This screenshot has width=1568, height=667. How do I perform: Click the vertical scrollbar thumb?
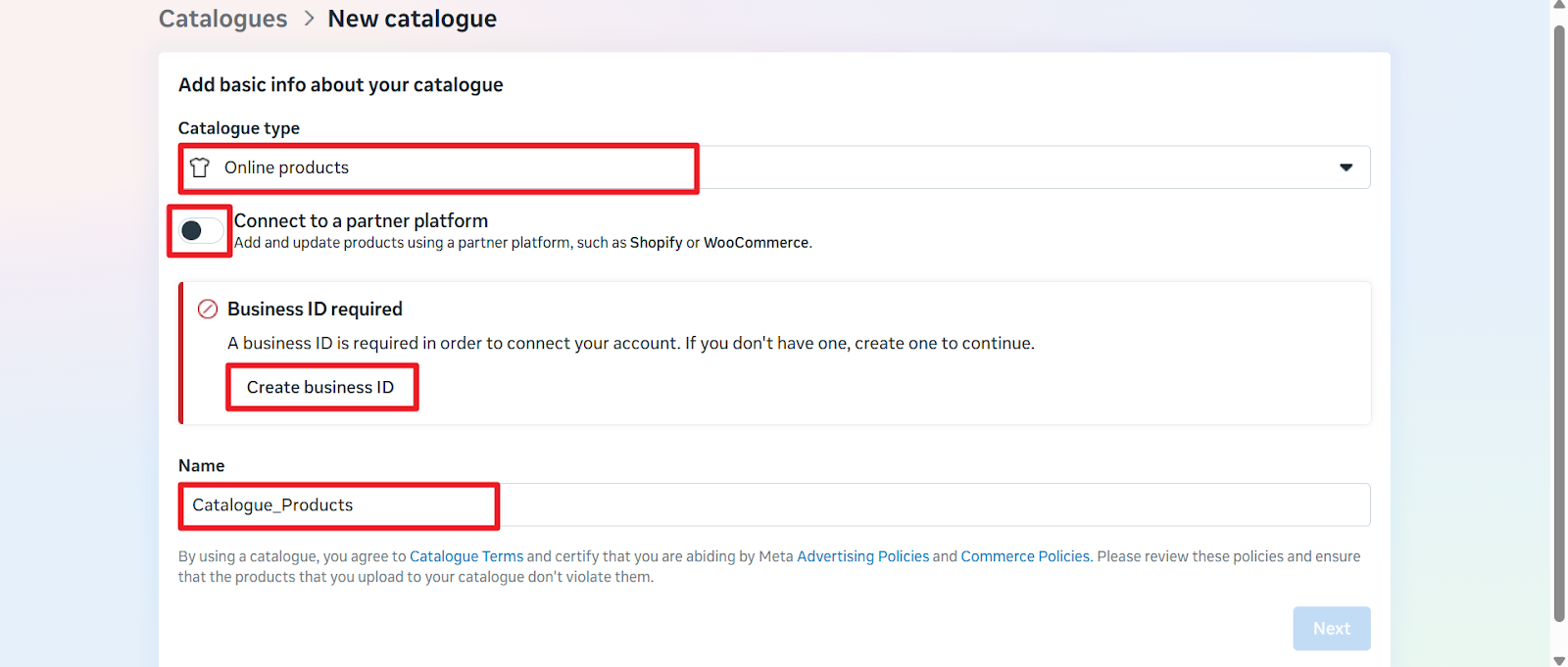click(1559, 323)
